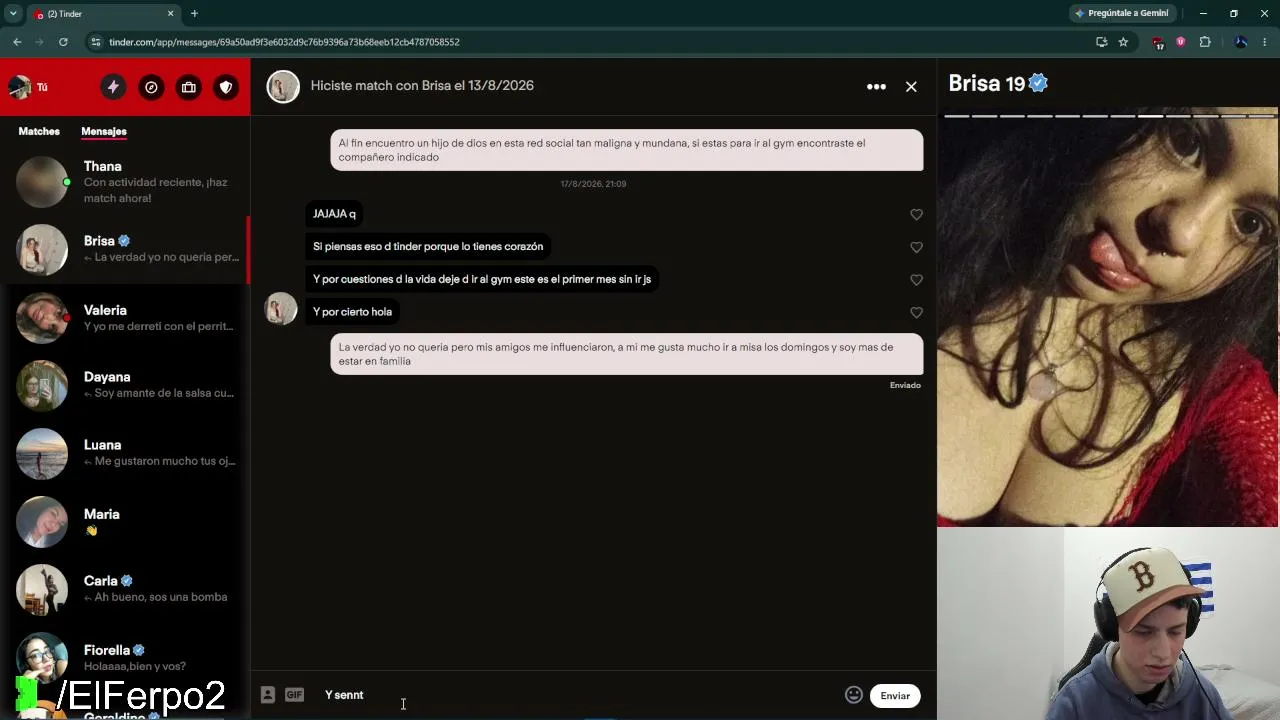Like the 'Si piensas eso d tinder' message

pyautogui.click(x=916, y=247)
